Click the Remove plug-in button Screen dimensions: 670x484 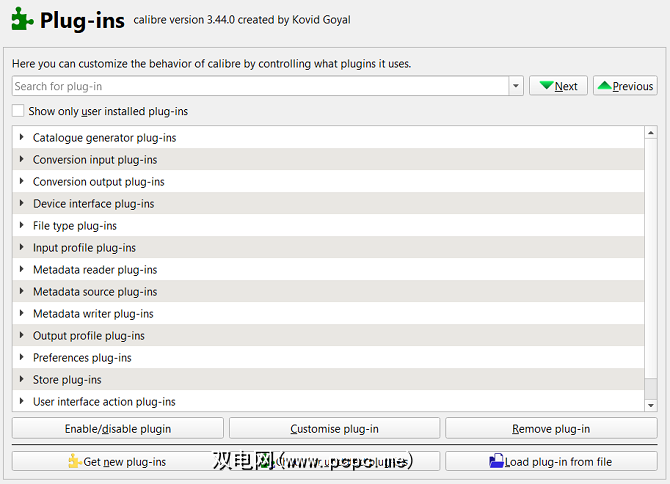point(551,428)
